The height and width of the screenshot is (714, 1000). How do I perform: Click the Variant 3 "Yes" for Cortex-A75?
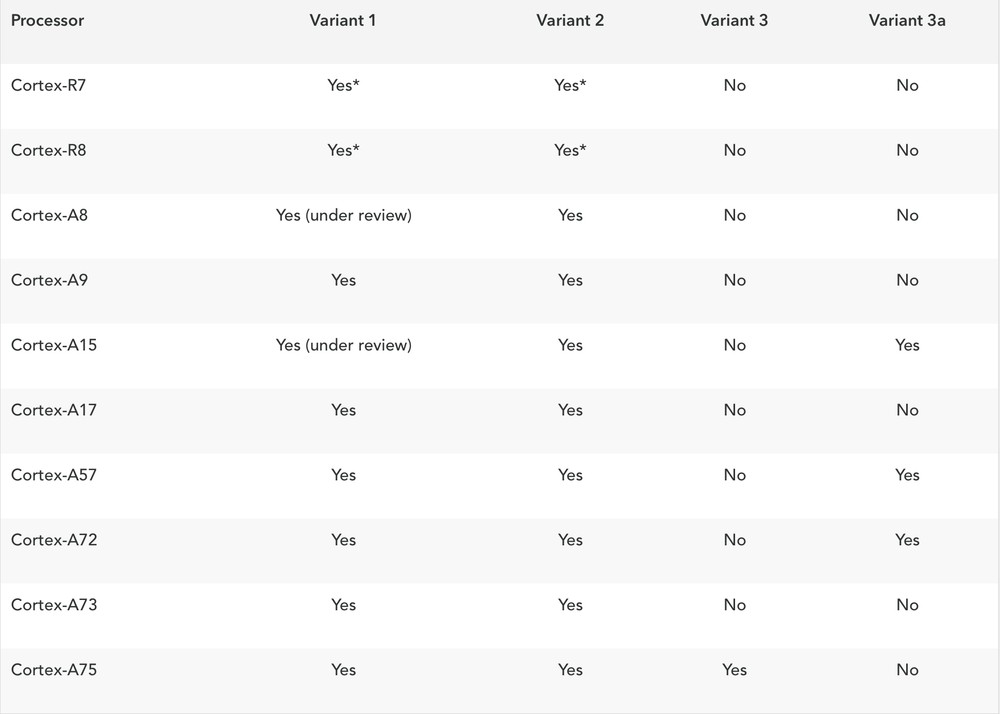[734, 670]
